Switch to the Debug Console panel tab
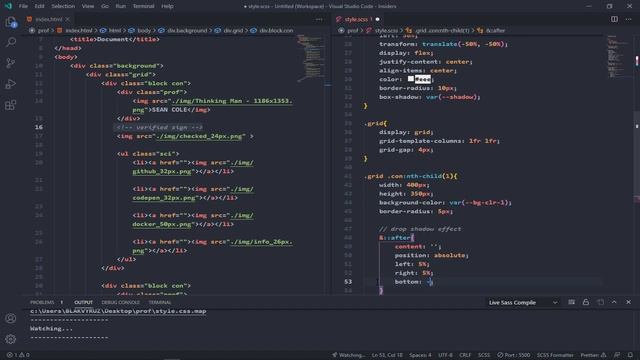This screenshot has height=360, width=640. pyautogui.click(x=120, y=302)
